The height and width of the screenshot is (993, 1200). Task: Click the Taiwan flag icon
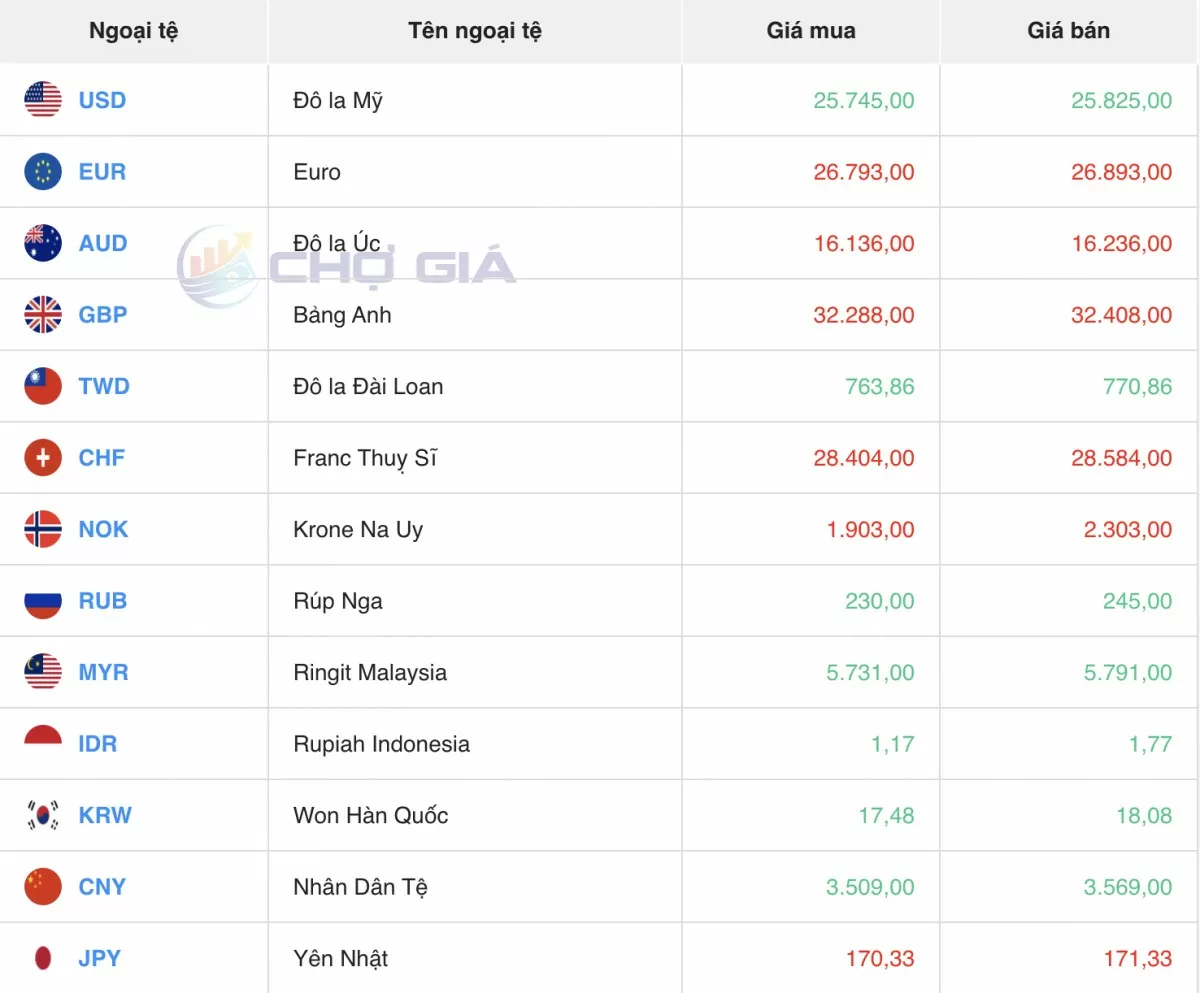pyautogui.click(x=43, y=386)
